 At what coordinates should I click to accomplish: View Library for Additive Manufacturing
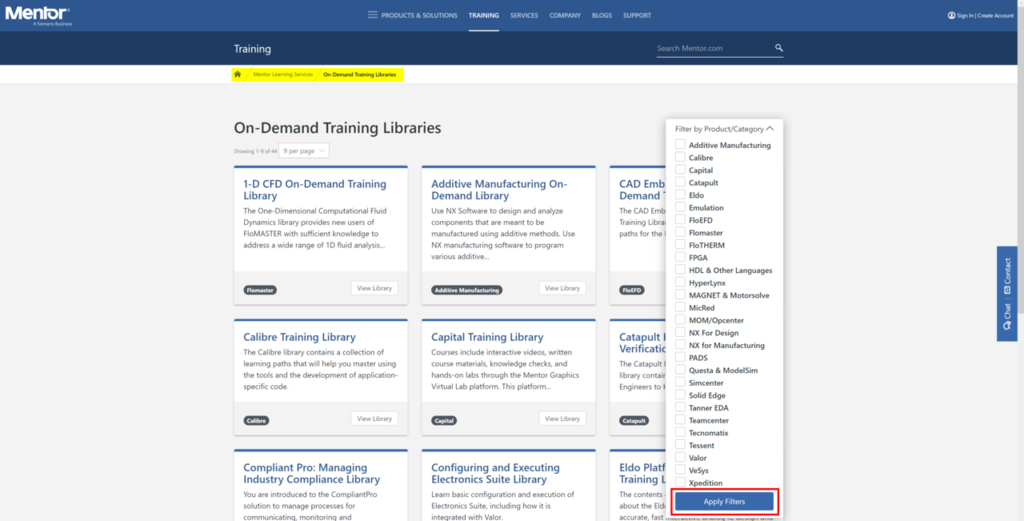(562, 288)
